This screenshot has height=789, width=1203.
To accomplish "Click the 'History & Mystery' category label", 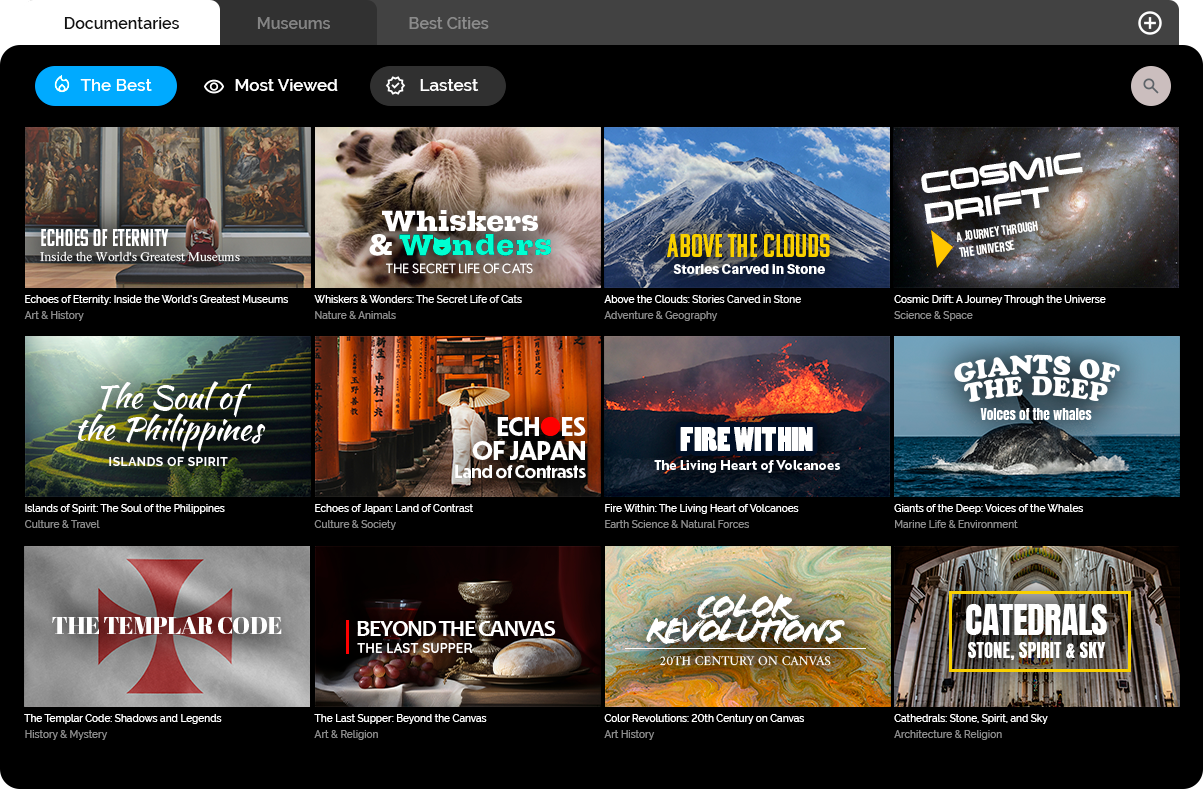I will pos(66,734).
